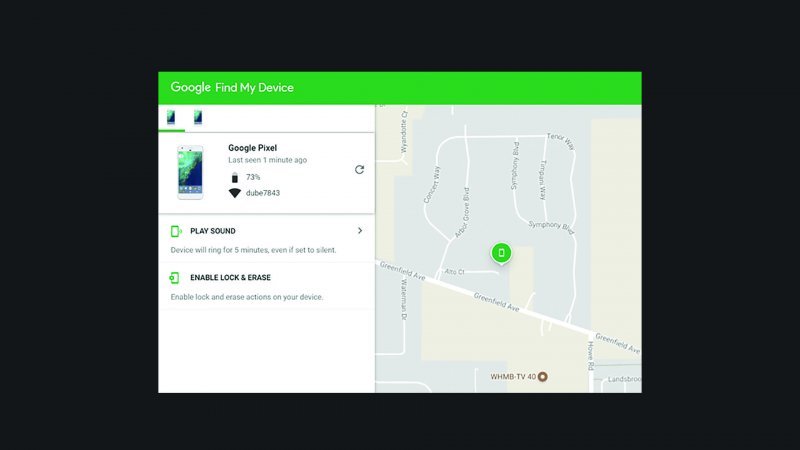Screen dimensions: 800x450
Task: Click the Google Find My Device logo
Action: coord(232,88)
